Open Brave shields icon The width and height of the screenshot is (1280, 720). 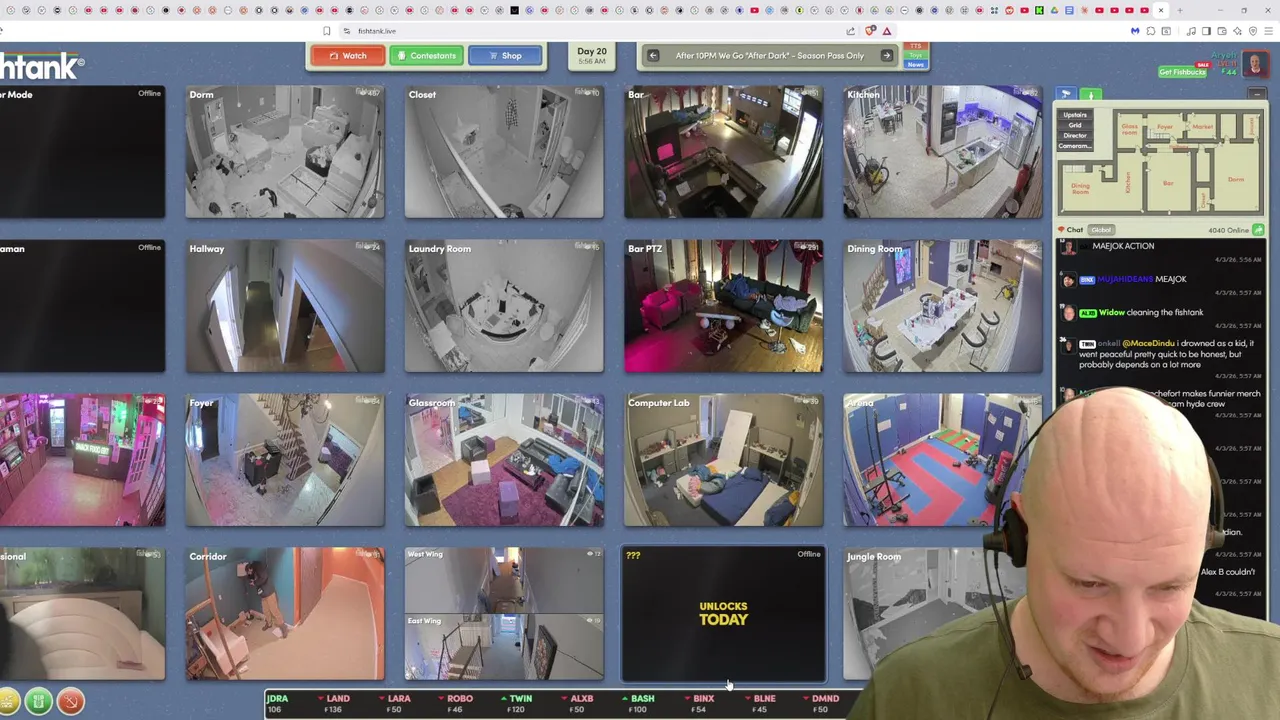pyautogui.click(x=870, y=31)
